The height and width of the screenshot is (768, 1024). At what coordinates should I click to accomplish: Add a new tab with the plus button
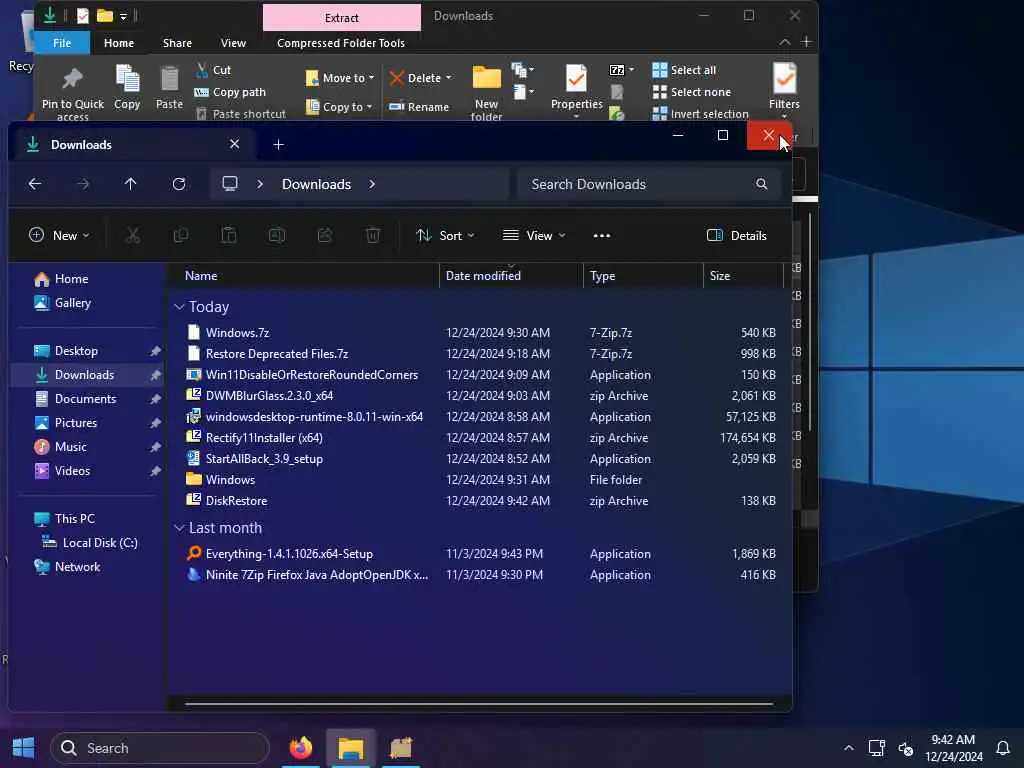[x=278, y=144]
